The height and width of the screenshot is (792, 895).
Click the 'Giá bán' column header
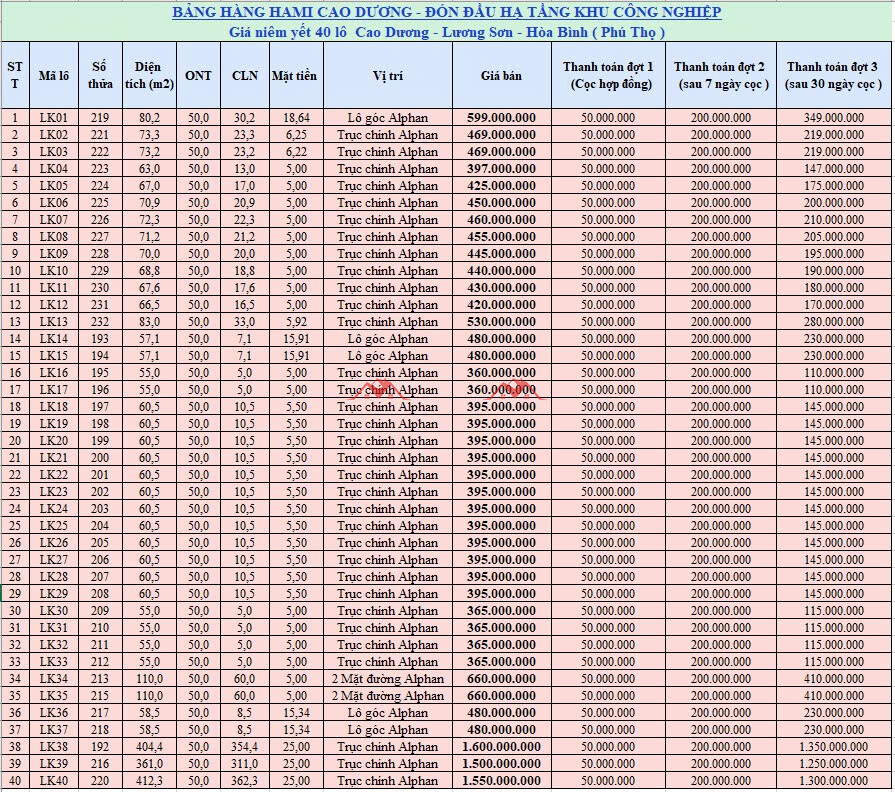pyautogui.click(x=501, y=75)
